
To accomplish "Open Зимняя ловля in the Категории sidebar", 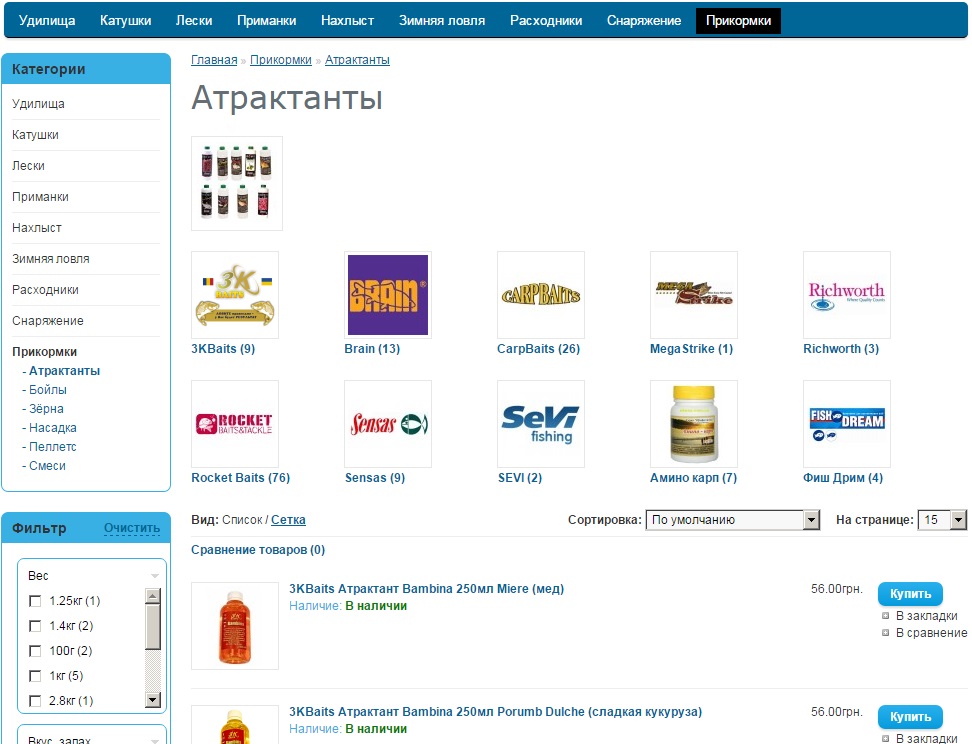I will pyautogui.click(x=51, y=259).
